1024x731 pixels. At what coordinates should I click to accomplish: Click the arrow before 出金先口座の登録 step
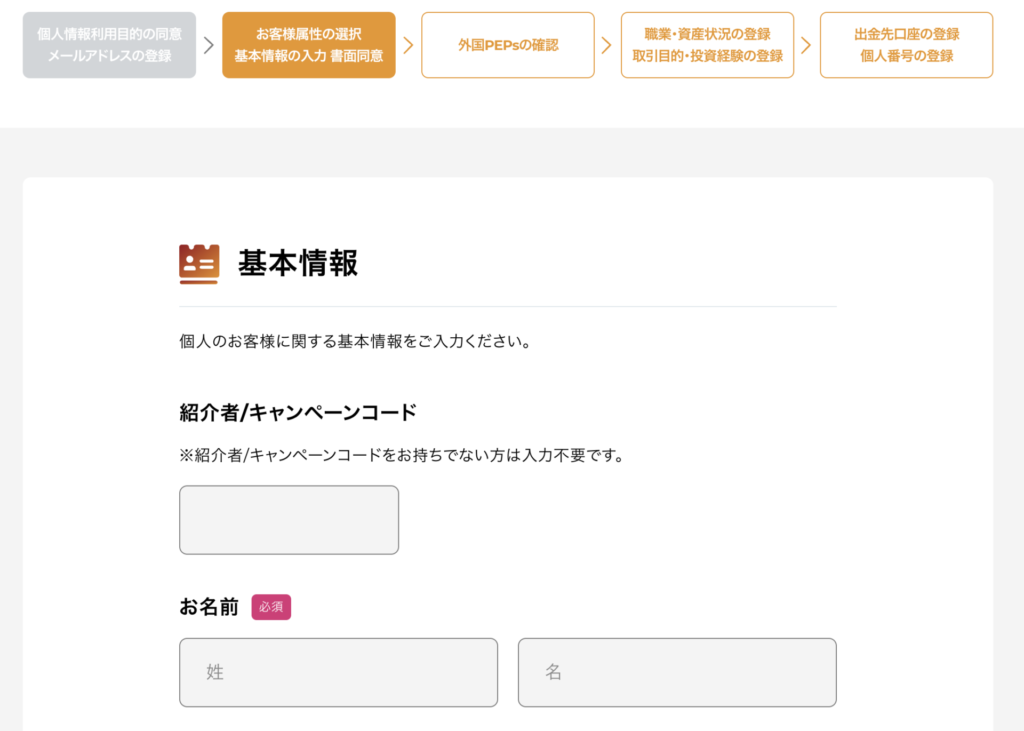(806, 45)
